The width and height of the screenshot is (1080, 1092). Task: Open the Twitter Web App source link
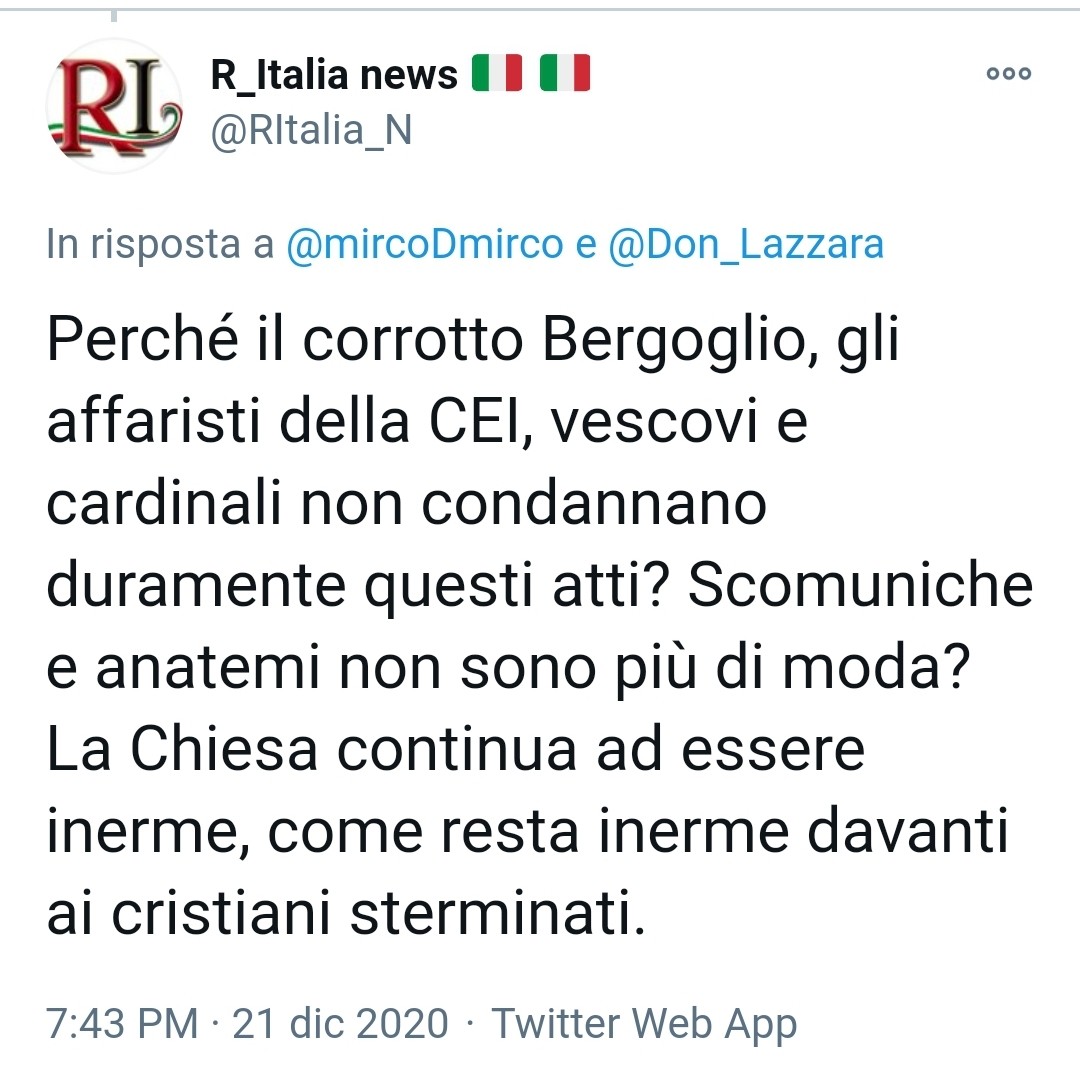644,1024
